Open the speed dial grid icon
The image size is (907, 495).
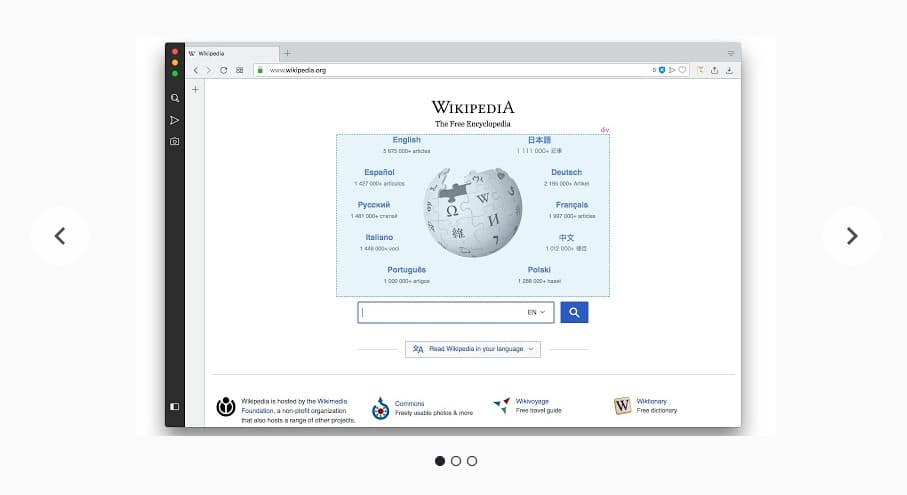tap(239, 70)
